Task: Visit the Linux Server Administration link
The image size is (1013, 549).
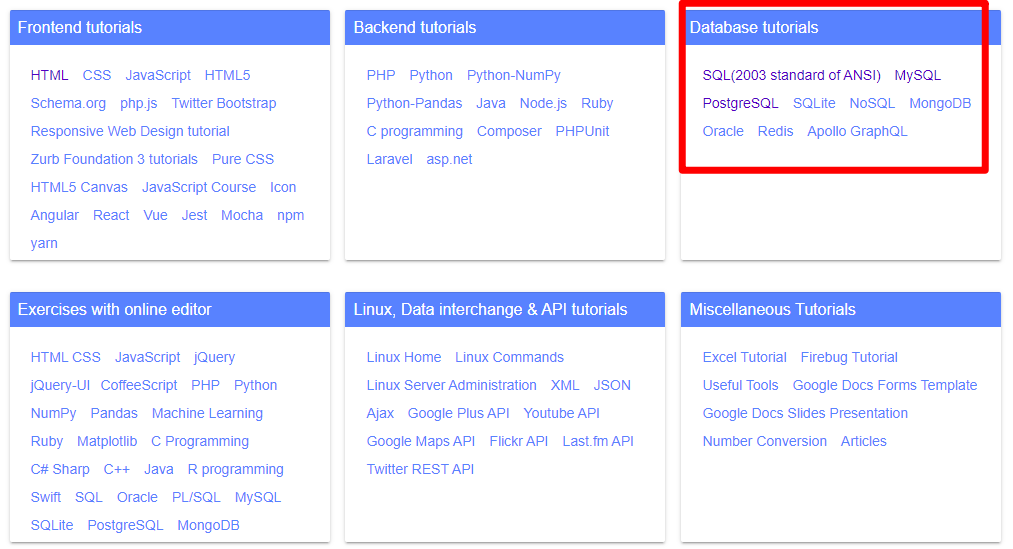Action: [451, 385]
